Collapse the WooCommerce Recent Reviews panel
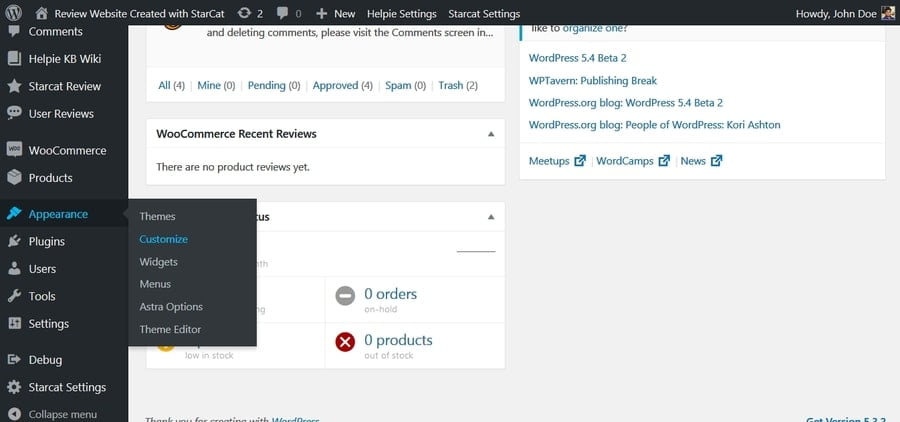 pos(491,134)
